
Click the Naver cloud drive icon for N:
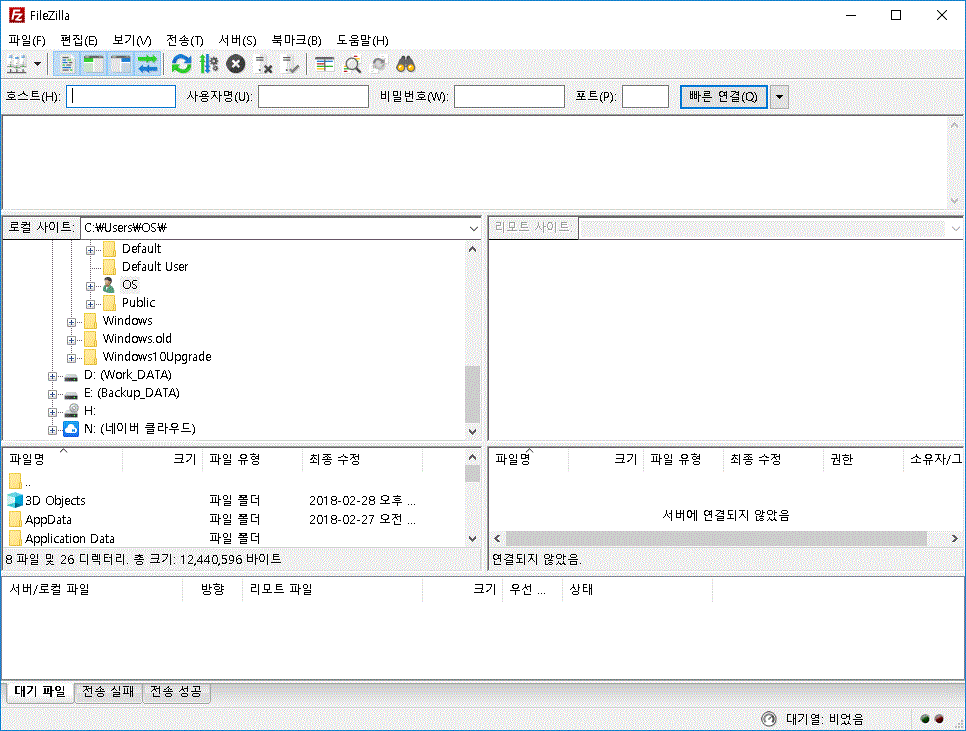tap(71, 429)
